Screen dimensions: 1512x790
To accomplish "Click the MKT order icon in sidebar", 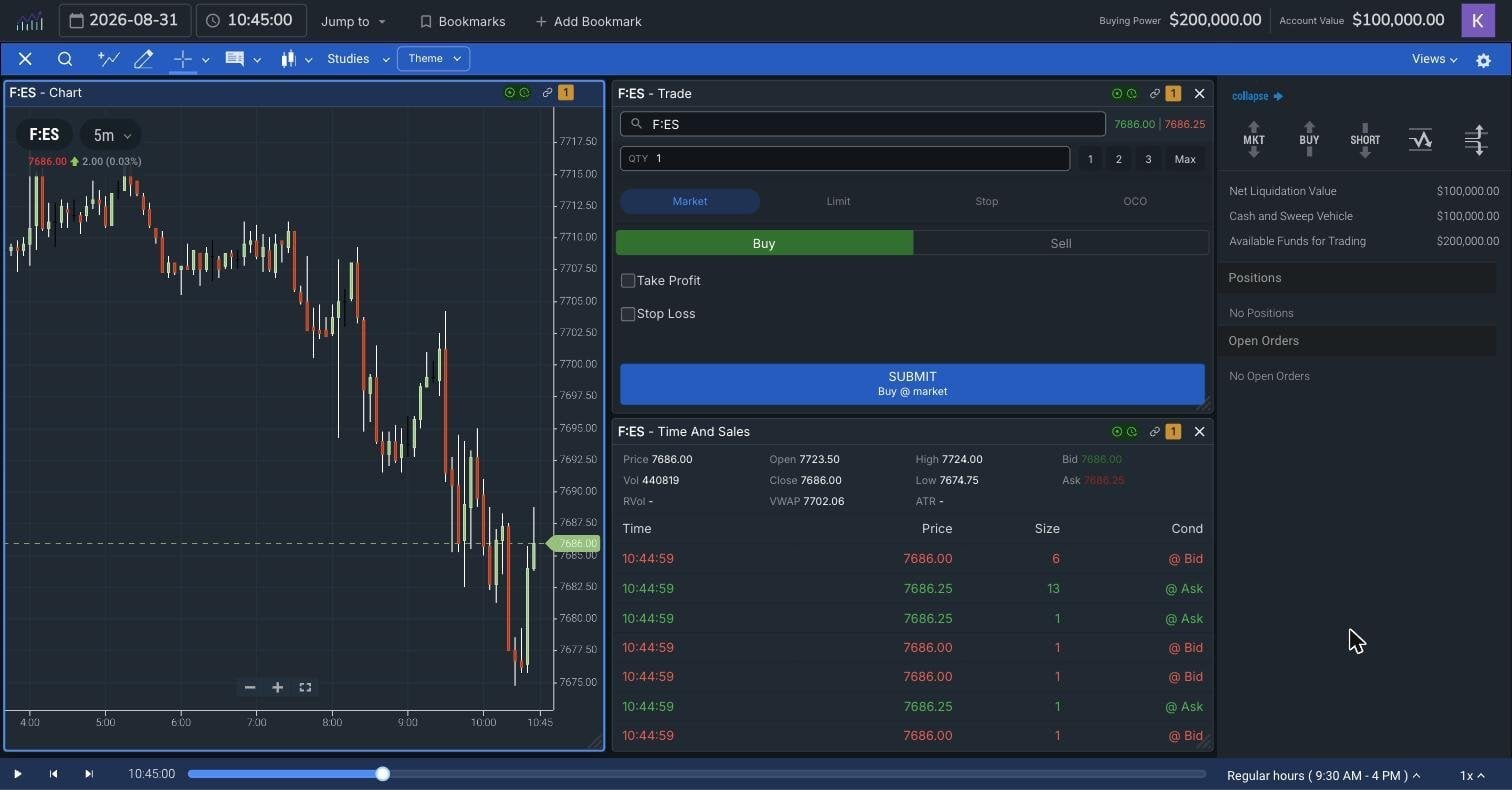I will click(x=1254, y=140).
